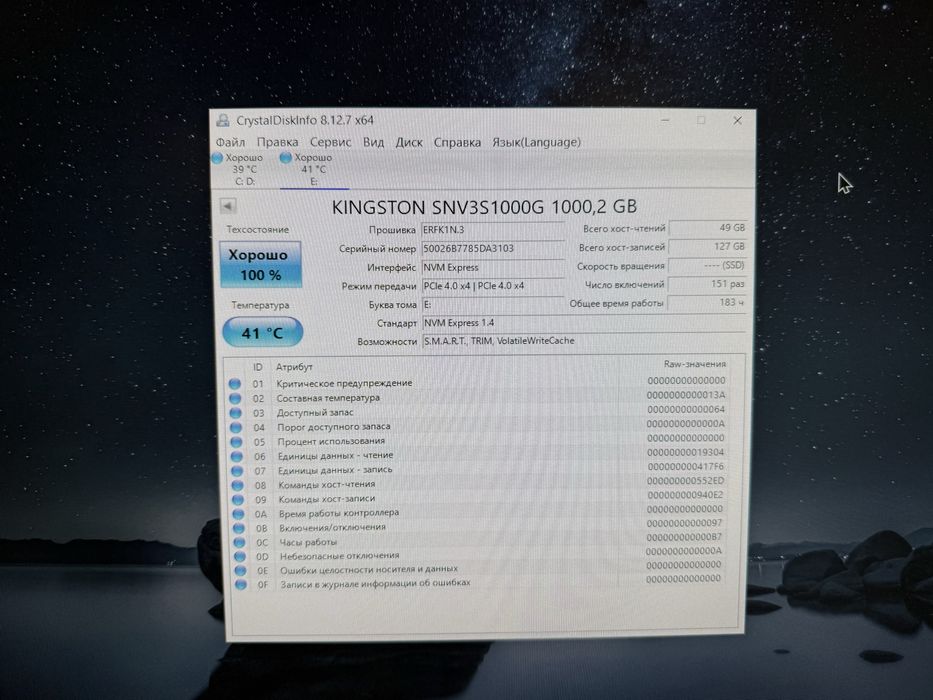Click raw value 00000000019304
Screen dimensions: 933x700
[685, 452]
